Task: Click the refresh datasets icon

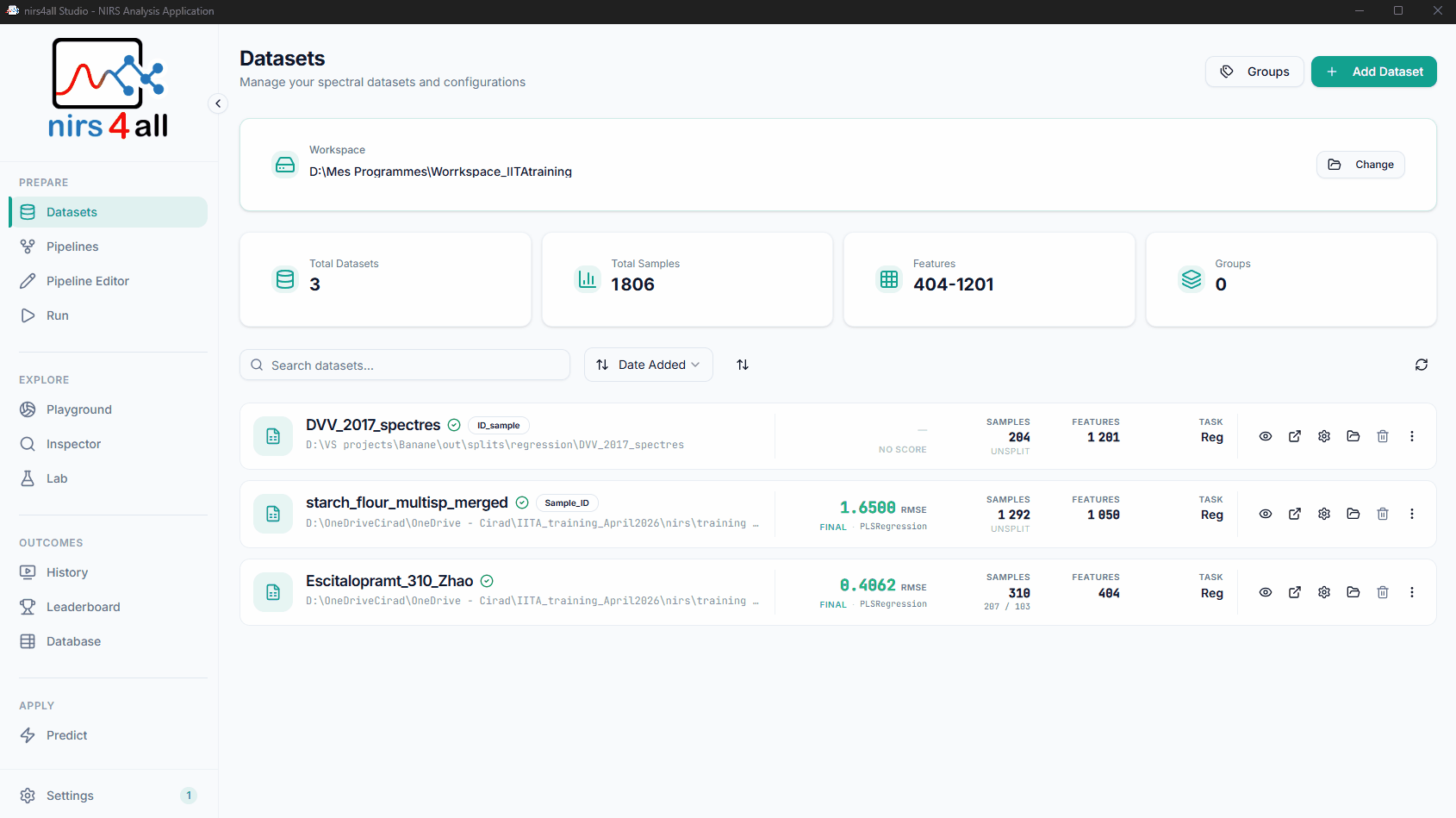Action: [1422, 365]
